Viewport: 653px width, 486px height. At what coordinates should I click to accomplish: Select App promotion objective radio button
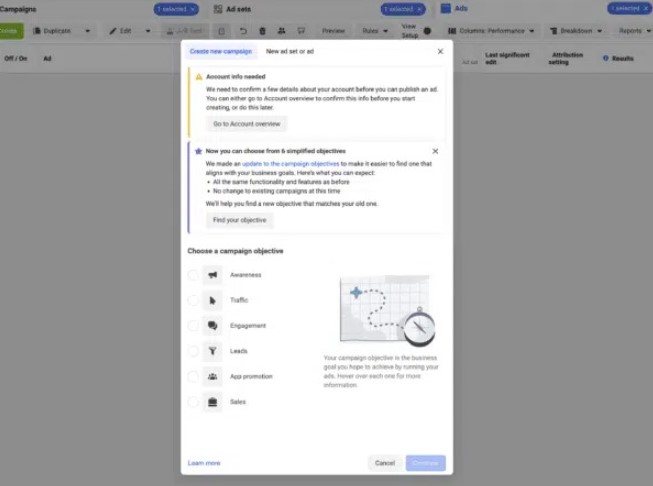point(193,376)
